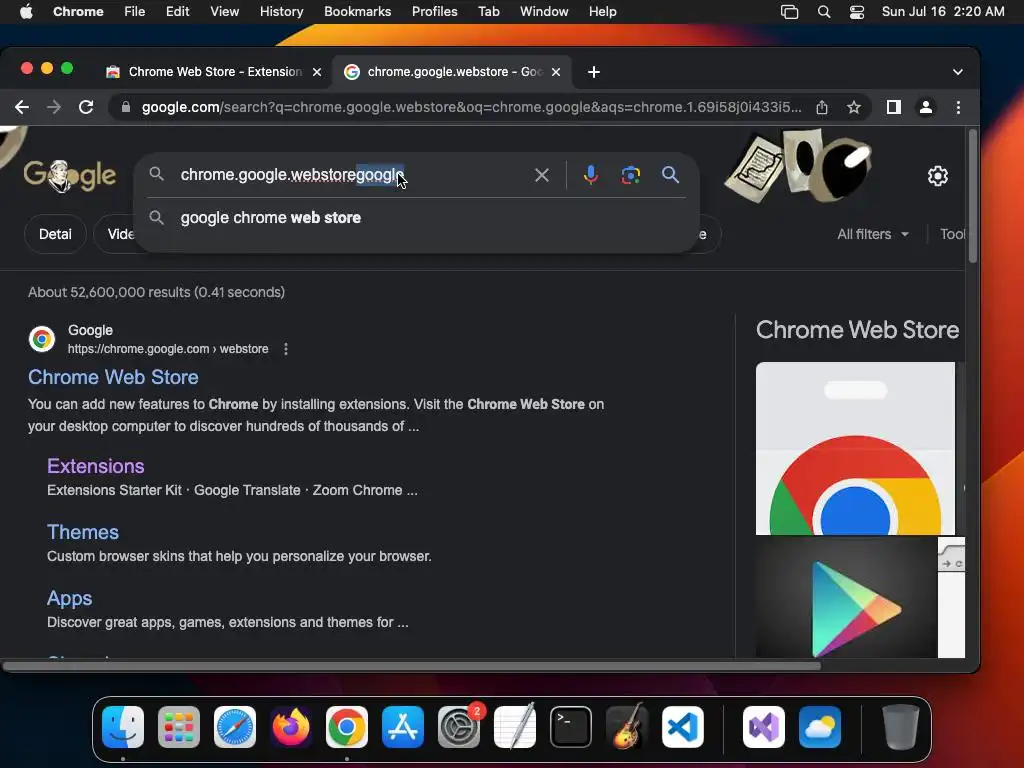Viewport: 1024px width, 768px height.
Task: Open GarageBand from the Dock
Action: [x=626, y=727]
